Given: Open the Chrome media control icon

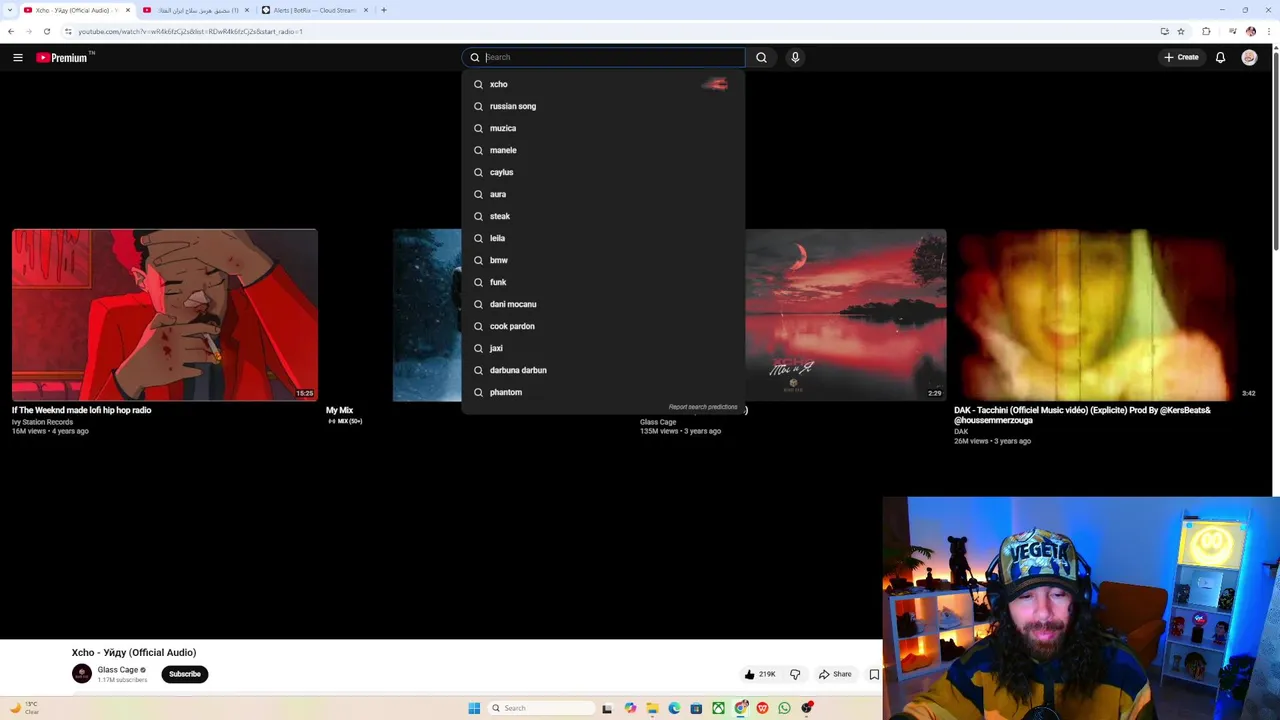Looking at the screenshot, I should click(1233, 31).
